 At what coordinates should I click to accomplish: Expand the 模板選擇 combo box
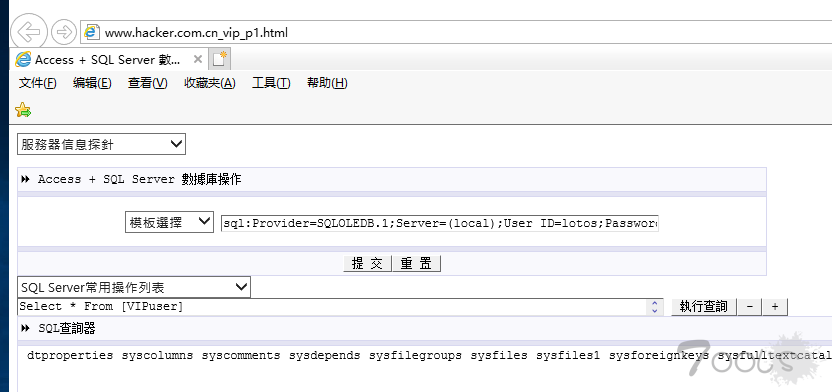[x=169, y=223]
